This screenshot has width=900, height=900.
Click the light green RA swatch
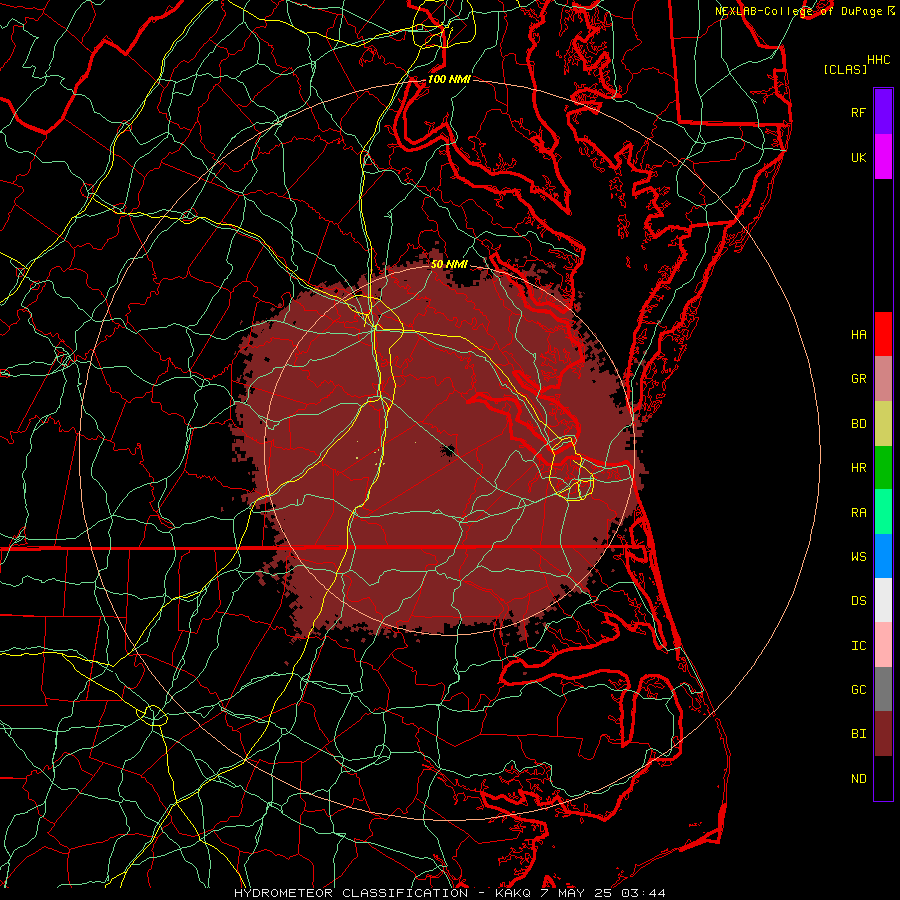[883, 512]
